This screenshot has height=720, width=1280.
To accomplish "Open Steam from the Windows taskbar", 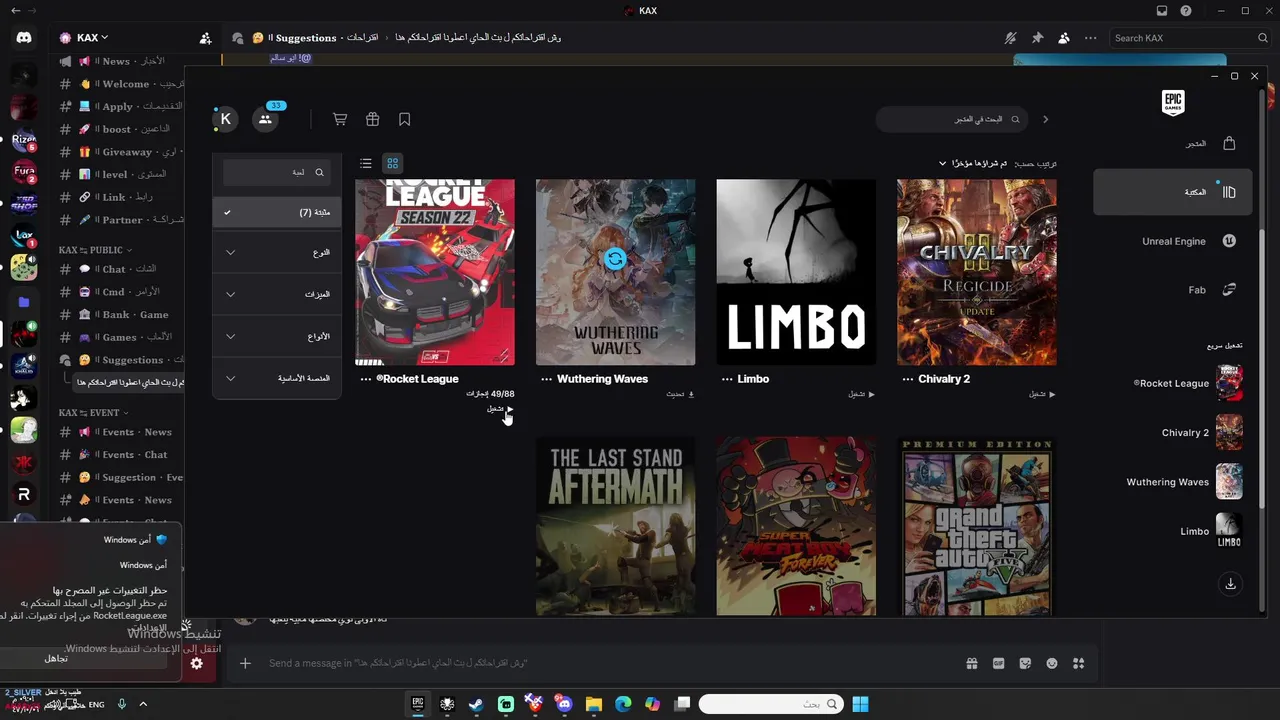I will point(476,705).
